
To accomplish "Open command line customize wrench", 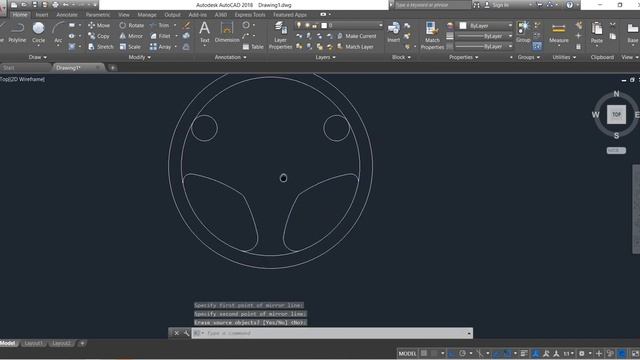I will coord(187,333).
